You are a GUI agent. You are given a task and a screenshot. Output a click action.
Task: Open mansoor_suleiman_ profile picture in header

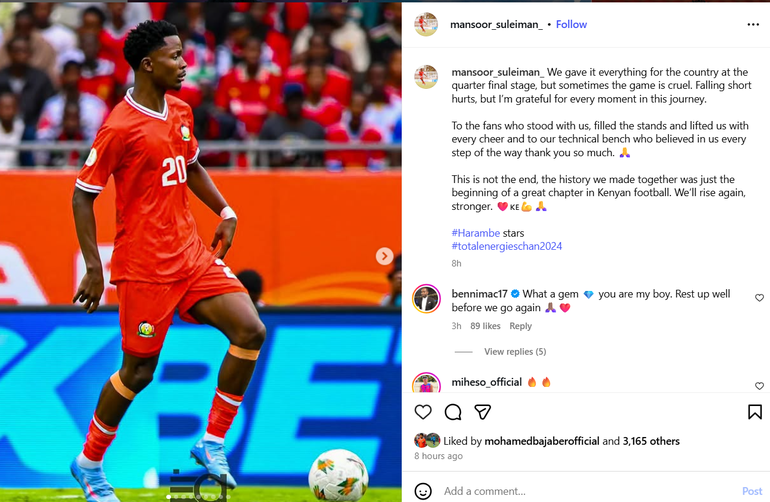pos(426,25)
